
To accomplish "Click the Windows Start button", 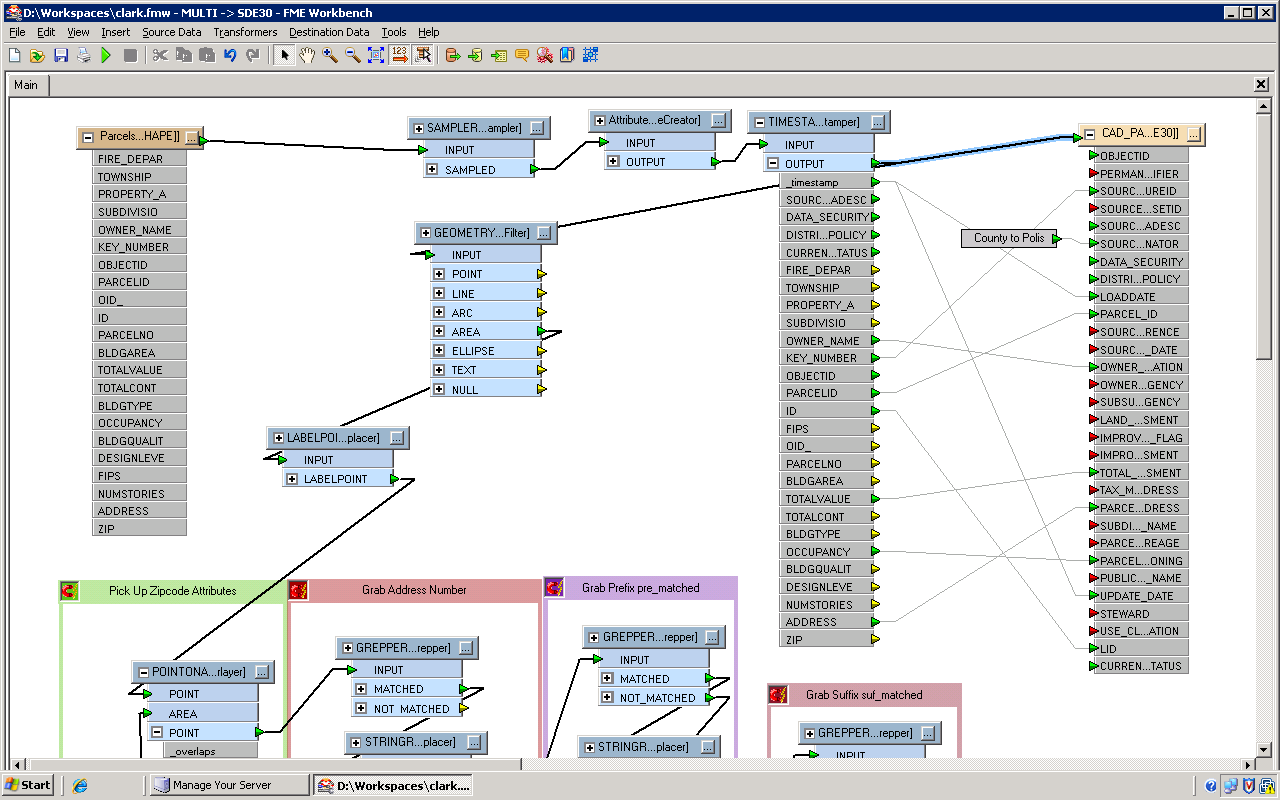I will [27, 785].
